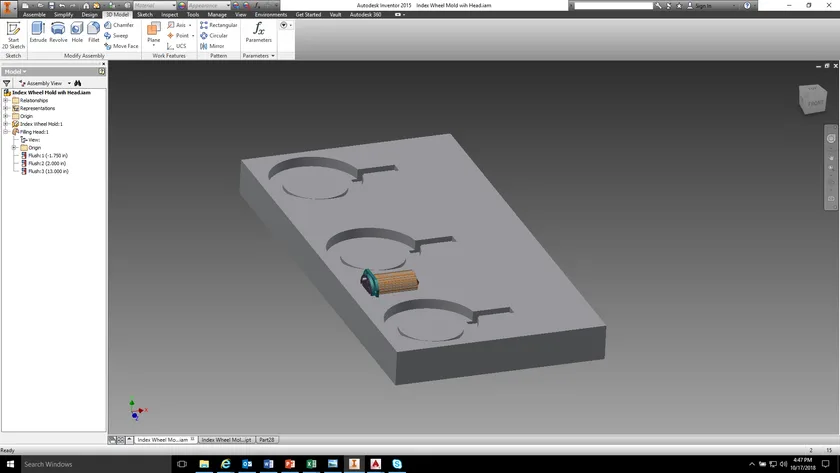Switch to Part28 document tab
The height and width of the screenshot is (473, 840).
click(x=266, y=440)
